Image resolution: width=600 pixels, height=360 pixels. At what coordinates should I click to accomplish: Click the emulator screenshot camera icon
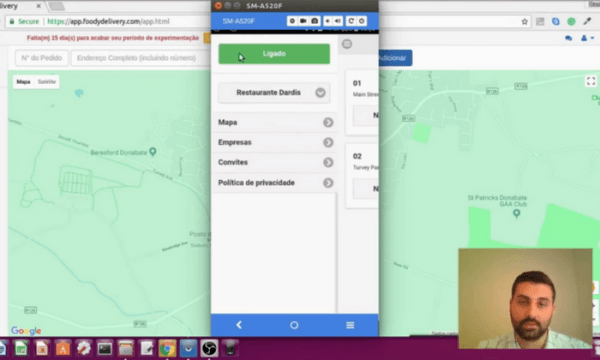(x=315, y=21)
